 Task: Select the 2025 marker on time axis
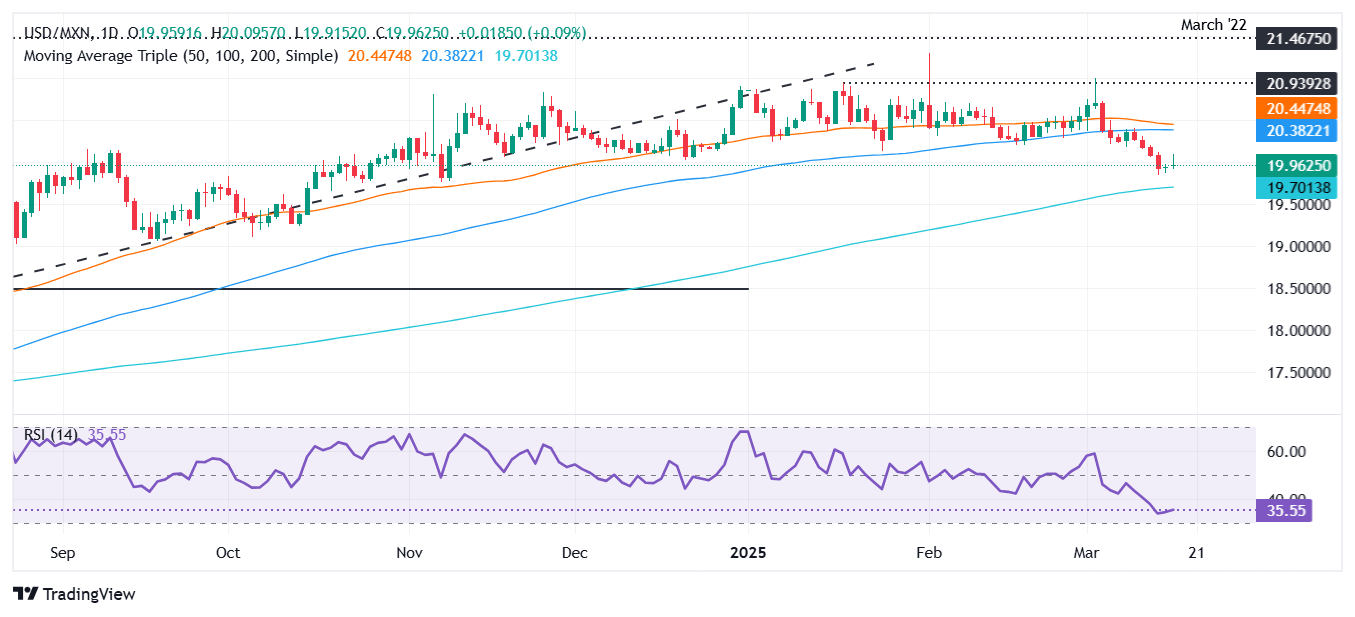pyautogui.click(x=748, y=553)
